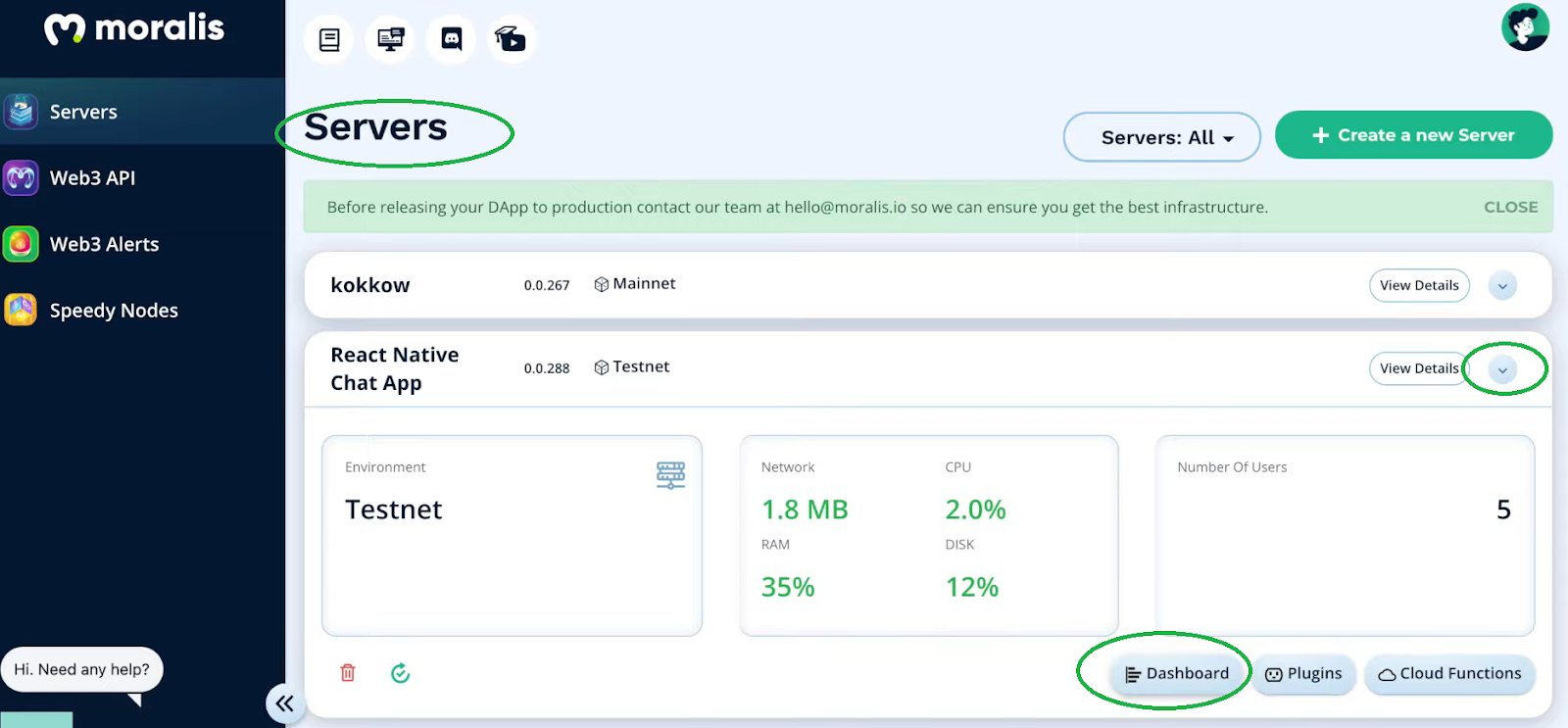Screen dimensions: 1568x728
Task: Open the Servers: All filter dropdown
Action: pos(1162,137)
